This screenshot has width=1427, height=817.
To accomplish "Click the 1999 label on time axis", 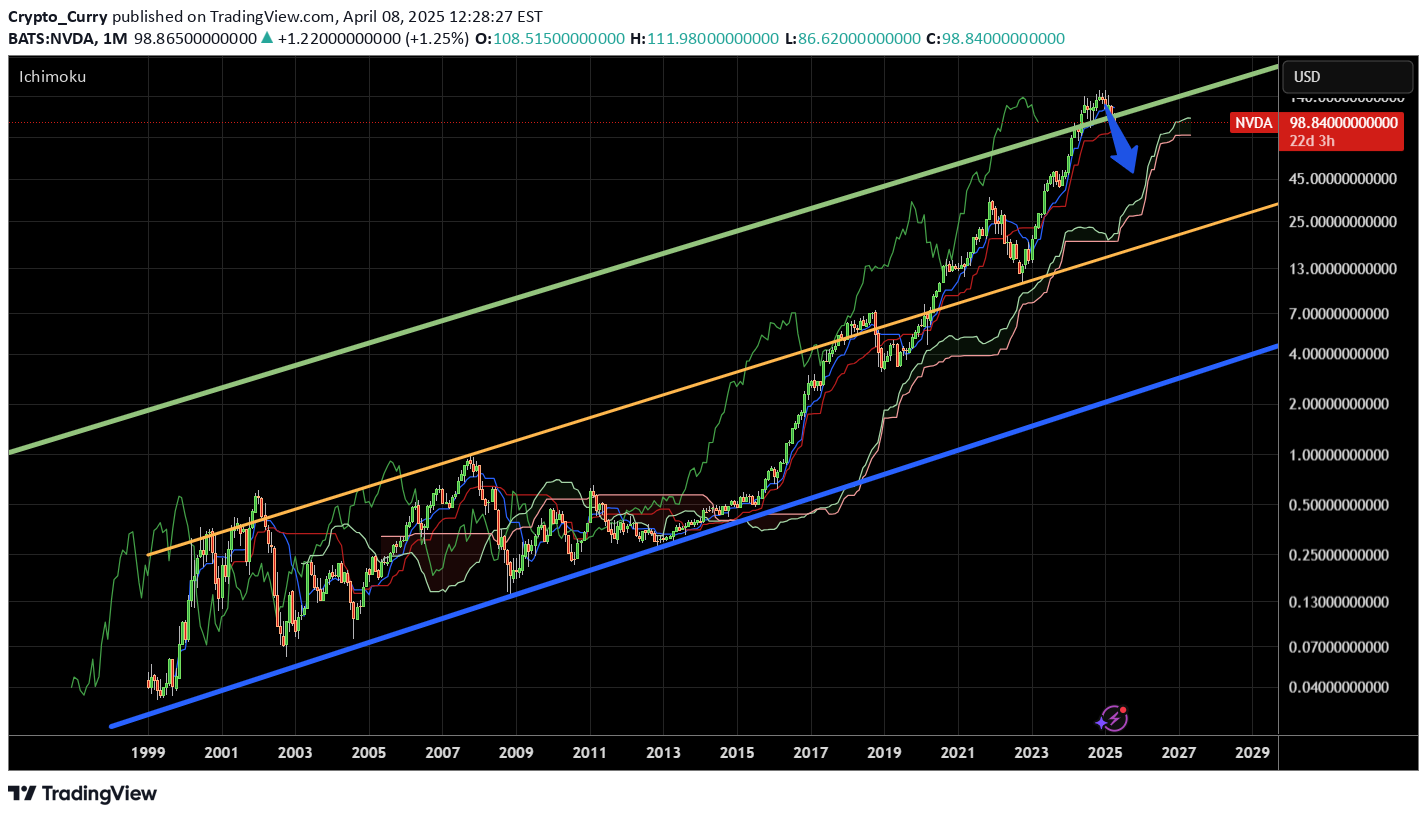I will [x=148, y=752].
